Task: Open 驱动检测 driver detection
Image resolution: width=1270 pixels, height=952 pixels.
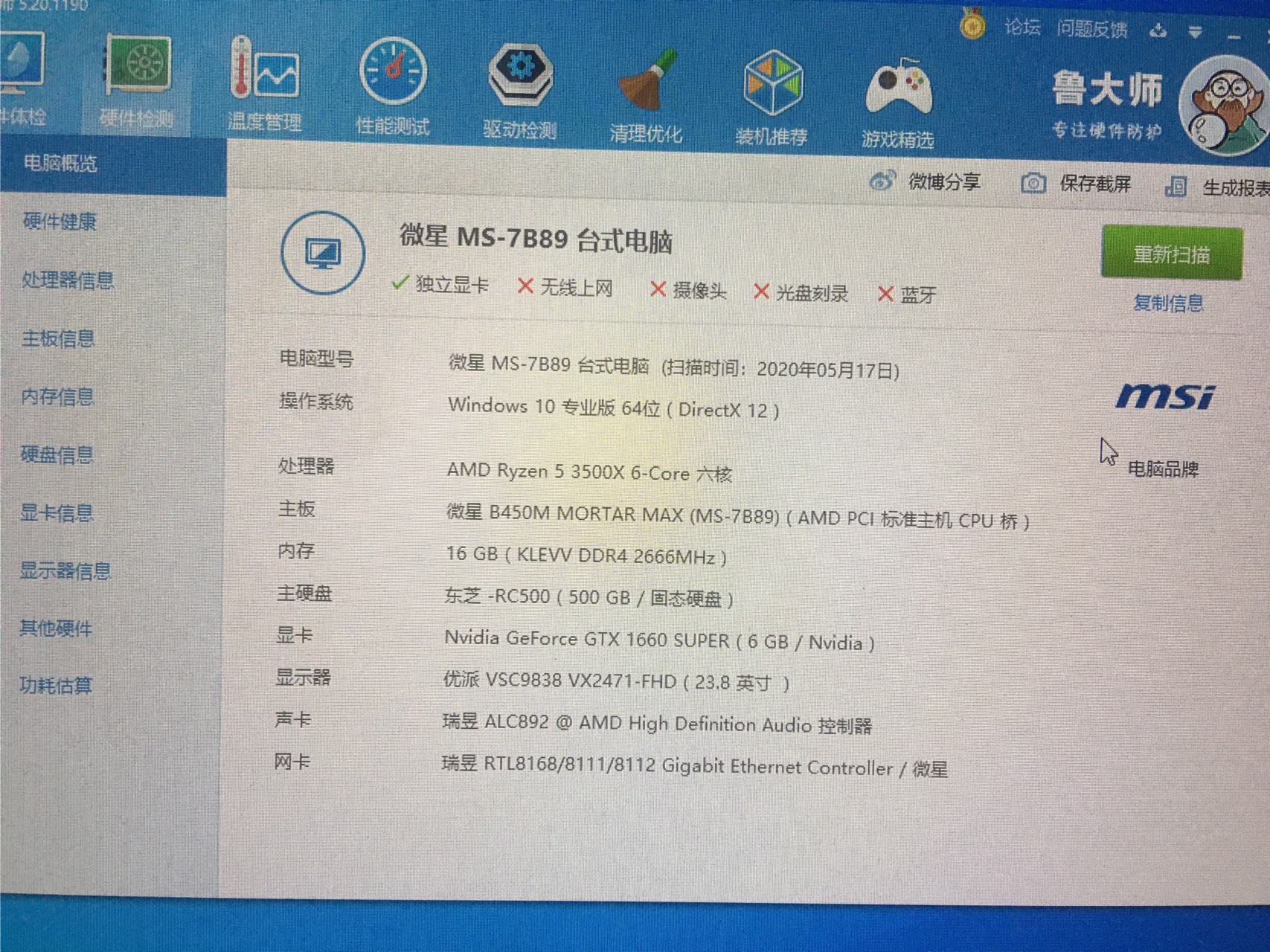Action: pyautogui.click(x=520, y=91)
